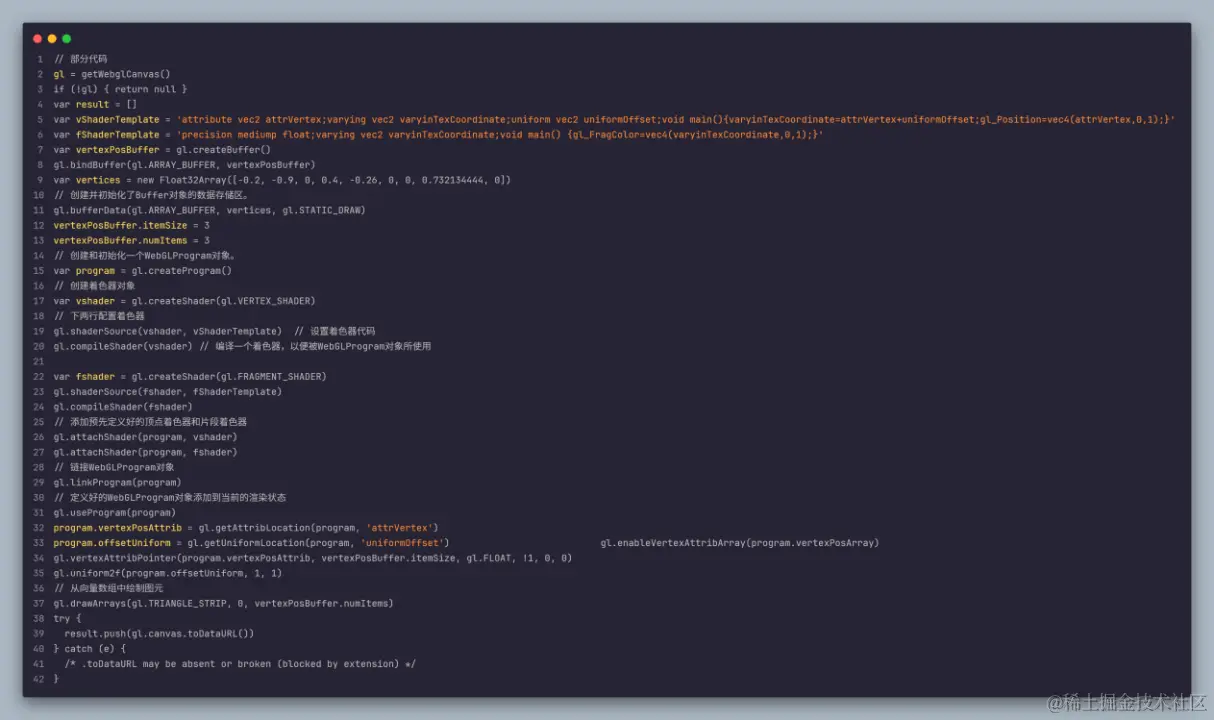Click 'gl.shaderSource(vshader, vShaderTemplate)'
Image resolution: width=1214 pixels, height=720 pixels.
tap(168, 331)
